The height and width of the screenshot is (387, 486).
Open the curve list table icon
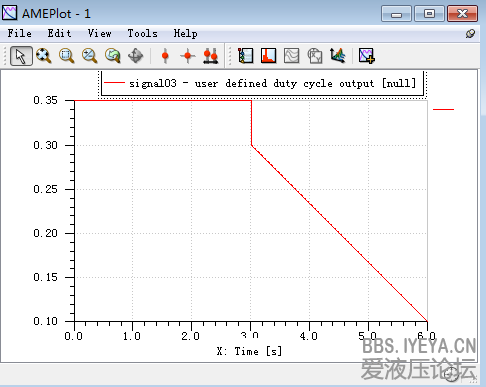[246, 56]
